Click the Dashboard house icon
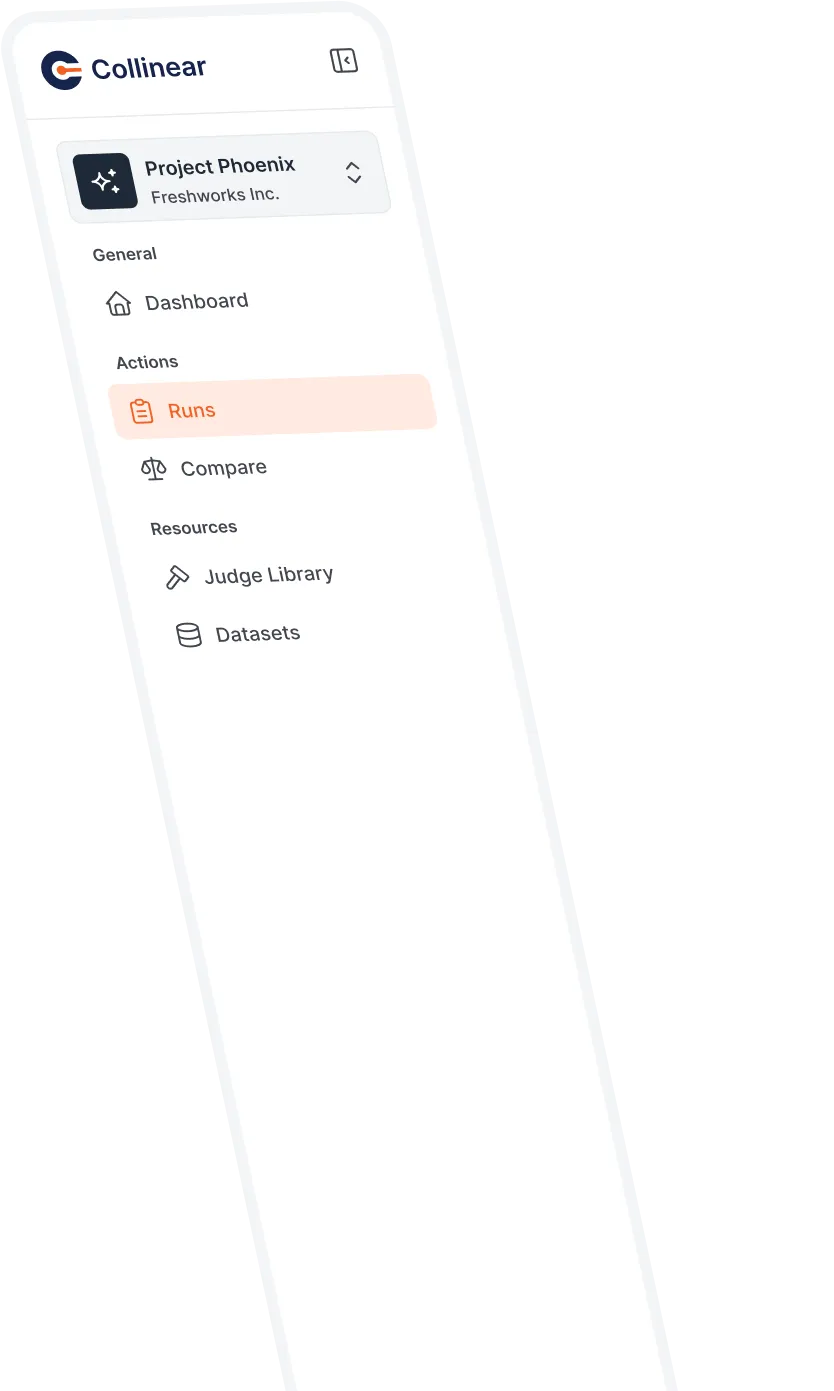Image resolution: width=834 pixels, height=1391 pixels. 119,304
